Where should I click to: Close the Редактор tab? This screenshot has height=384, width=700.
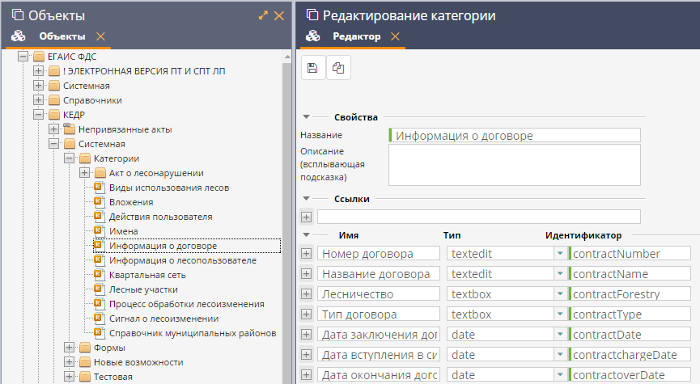(395, 36)
